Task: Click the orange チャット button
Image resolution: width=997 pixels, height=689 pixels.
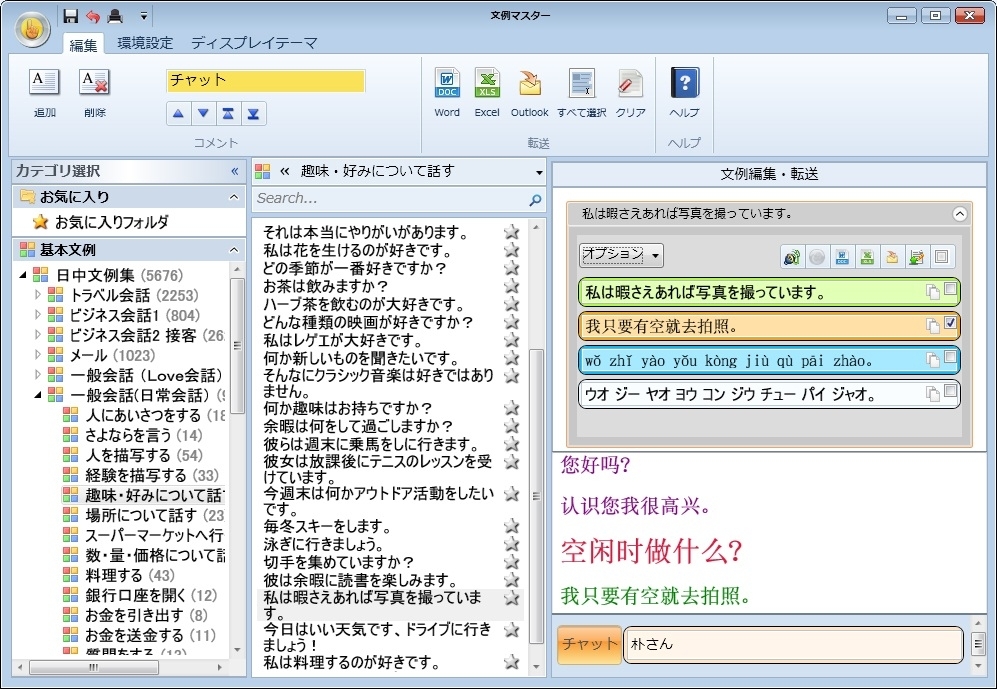Action: [589, 645]
